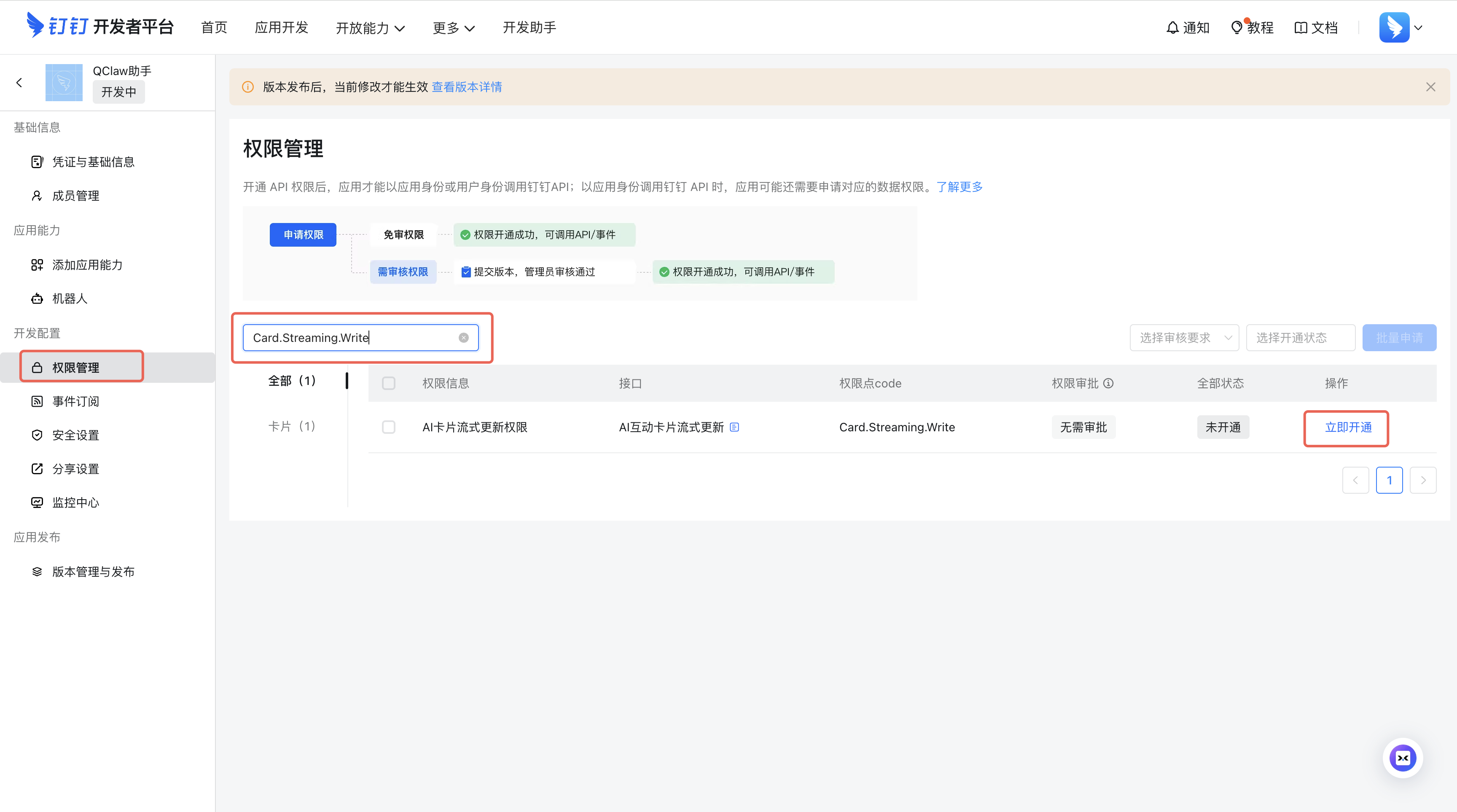Viewport: 1457px width, 812px height.
Task: Check the AI卡片流式更新权限 row checkbox
Action: tap(389, 427)
